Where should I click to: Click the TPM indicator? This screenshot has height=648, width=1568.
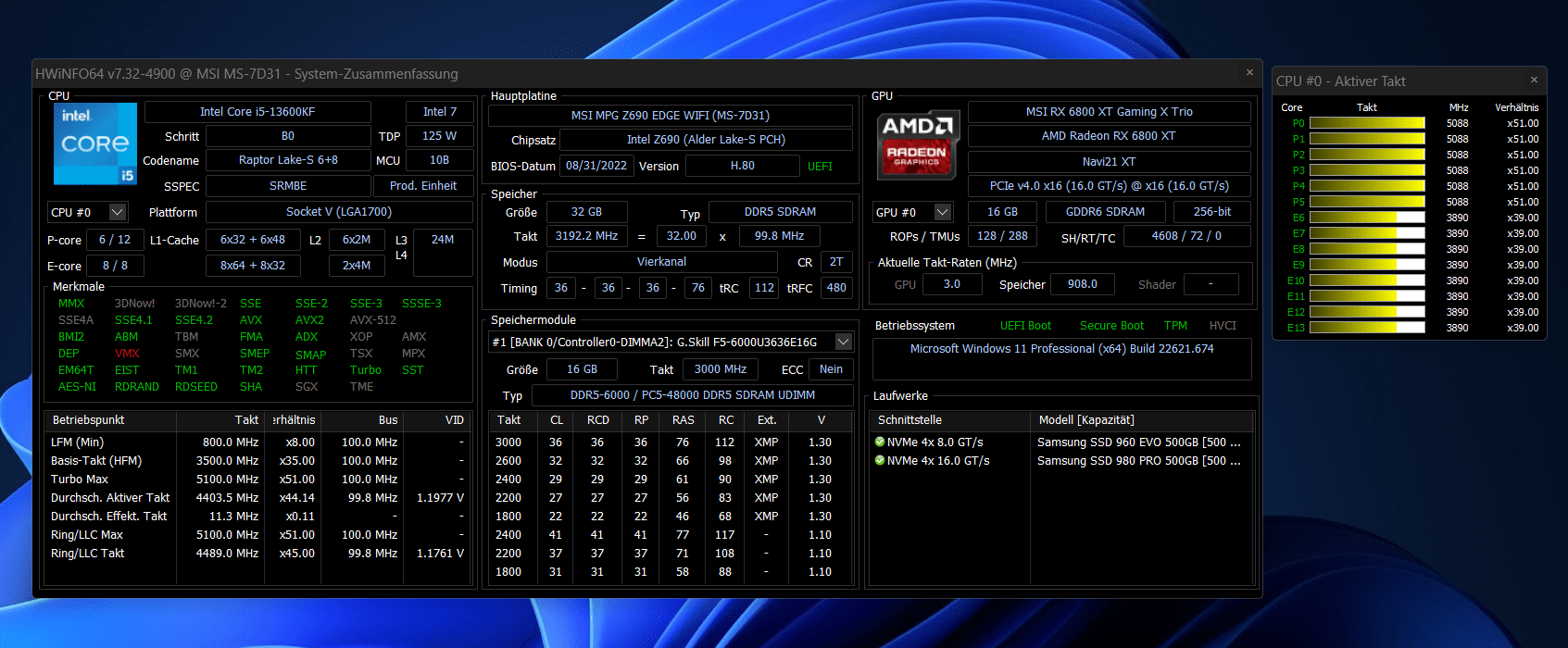coord(1176,326)
